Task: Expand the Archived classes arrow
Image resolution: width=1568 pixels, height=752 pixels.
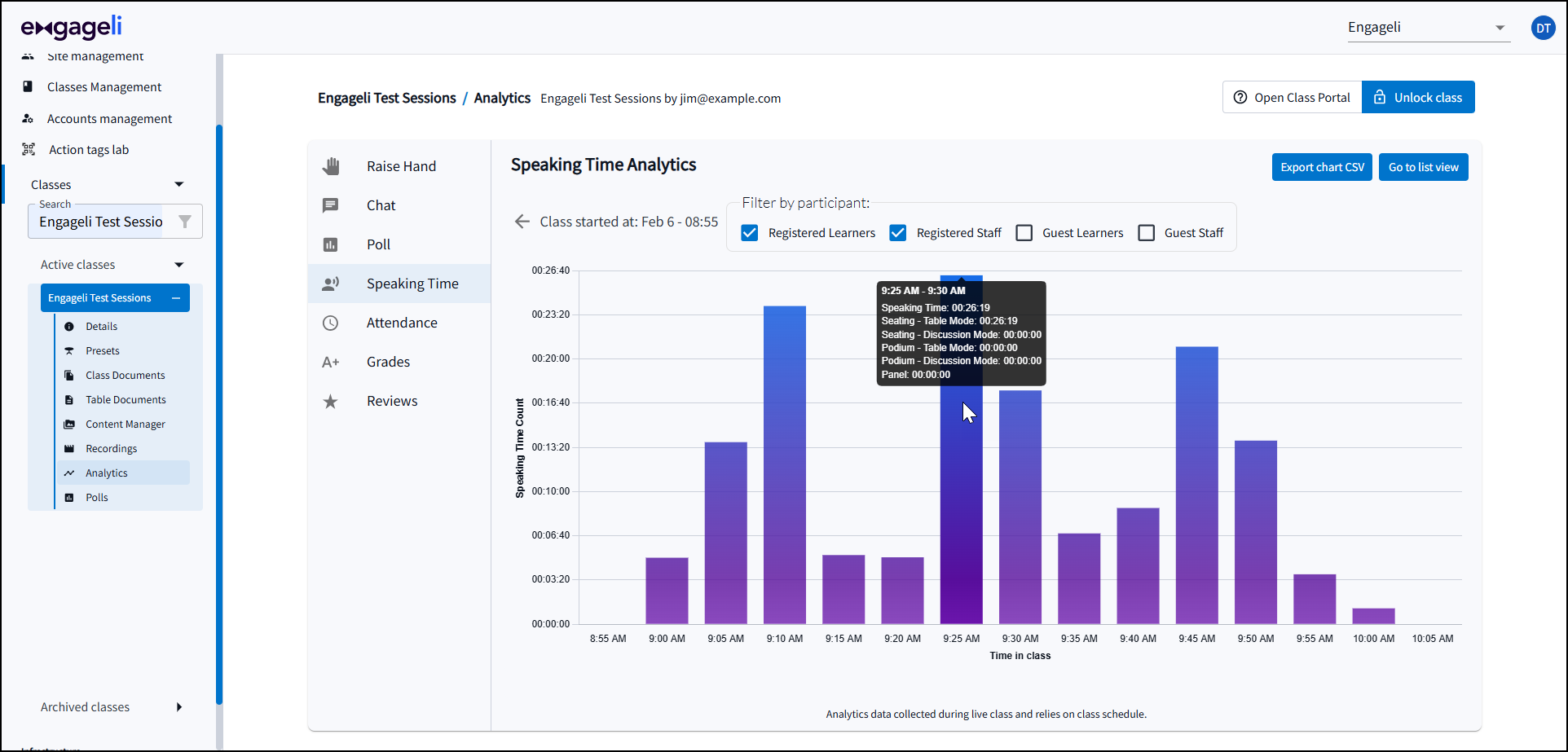Action: coord(179,707)
